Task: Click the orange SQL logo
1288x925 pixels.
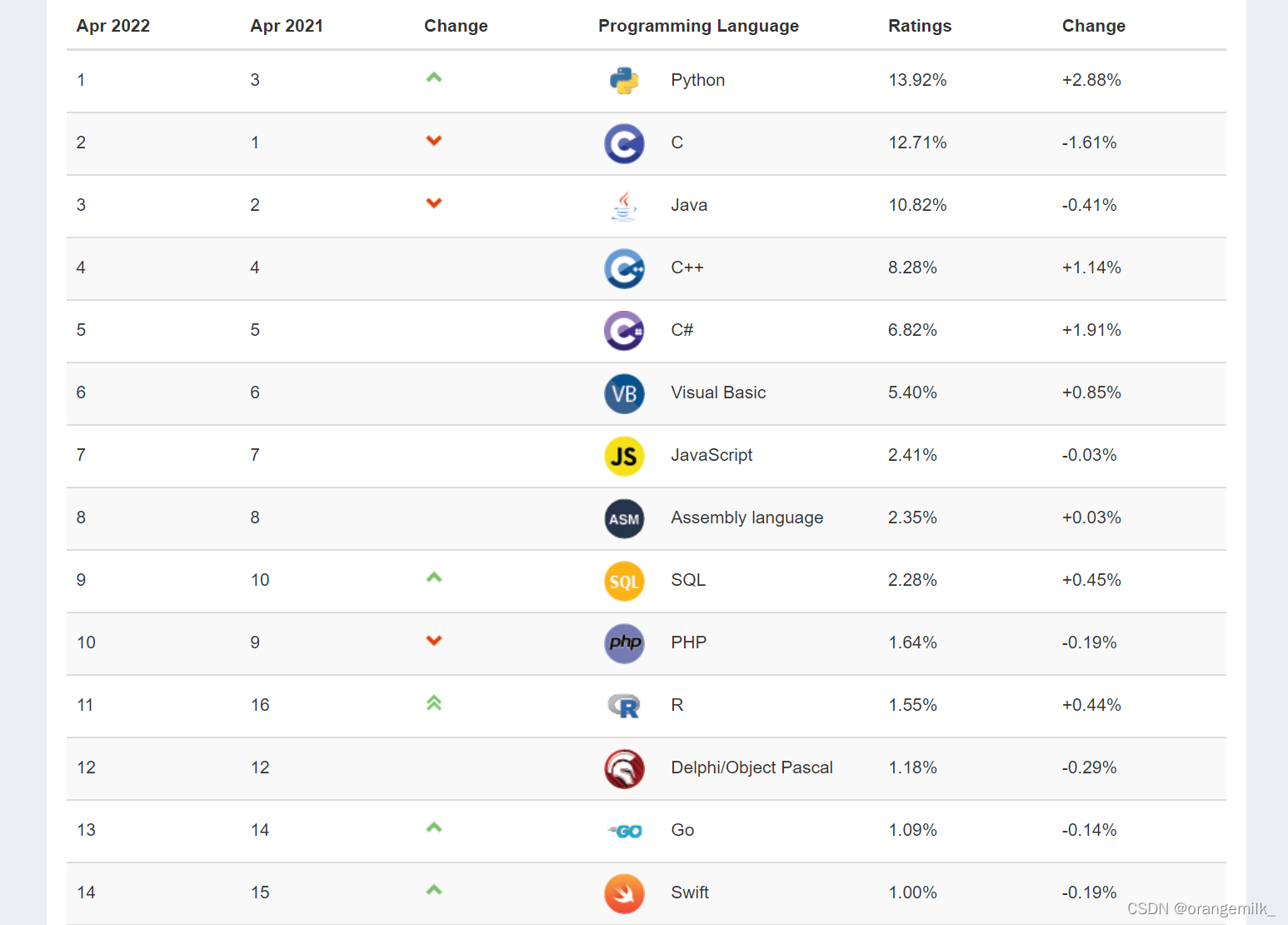Action: [x=624, y=581]
